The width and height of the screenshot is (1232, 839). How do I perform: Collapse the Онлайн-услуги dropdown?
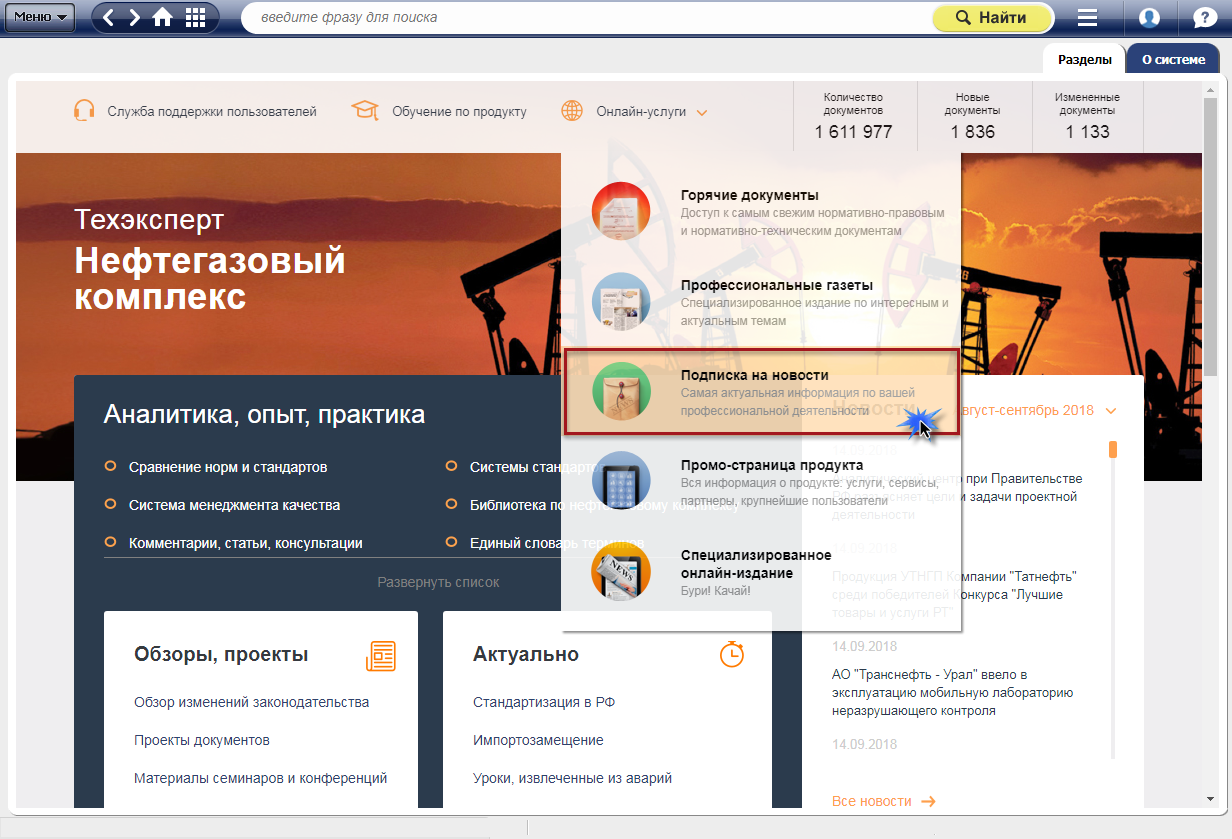(702, 112)
